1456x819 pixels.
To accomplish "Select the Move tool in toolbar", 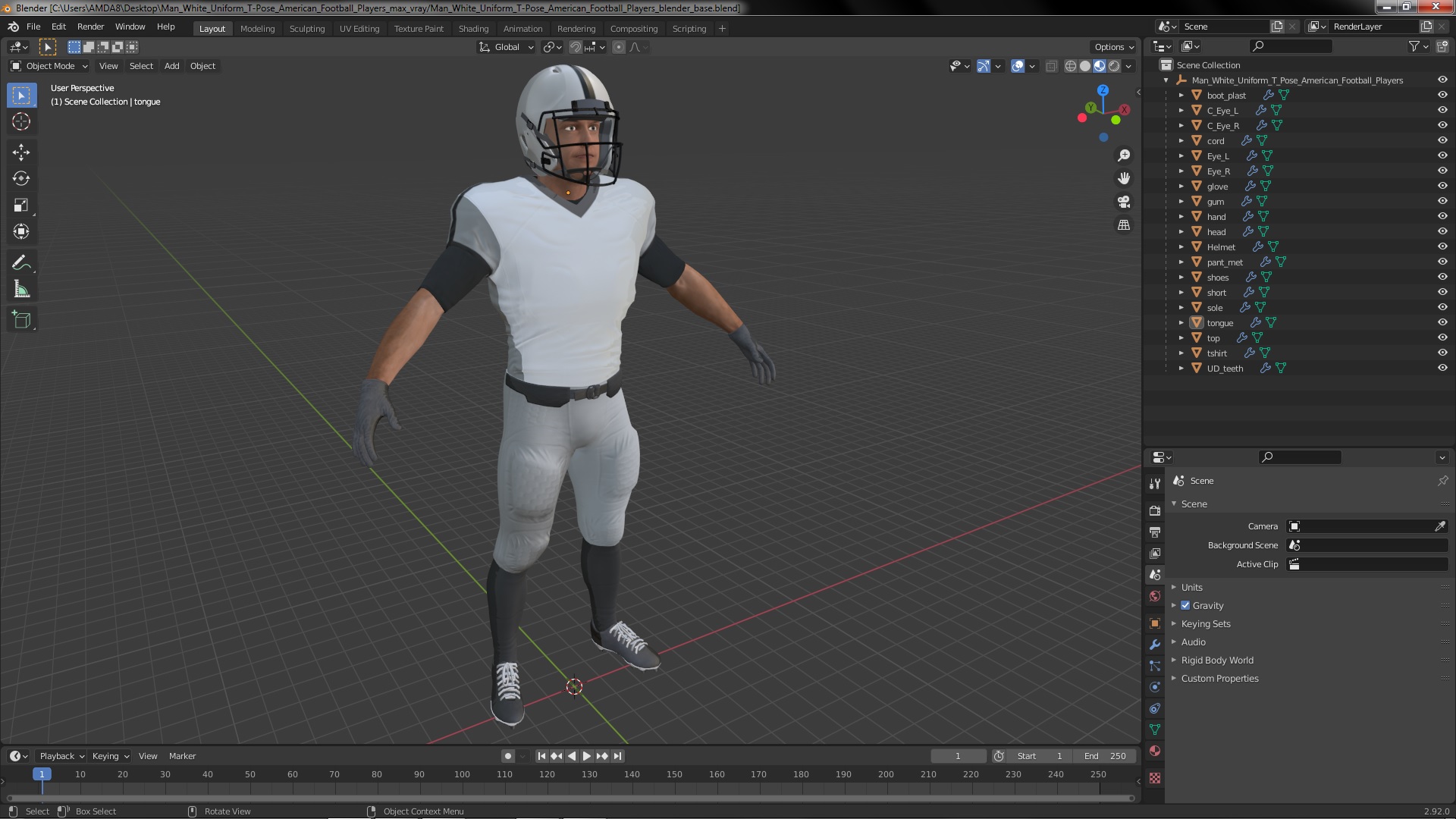I will coord(21,152).
